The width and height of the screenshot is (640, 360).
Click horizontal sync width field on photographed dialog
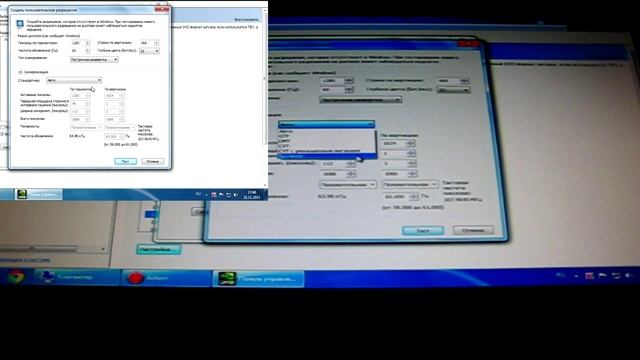[337, 164]
